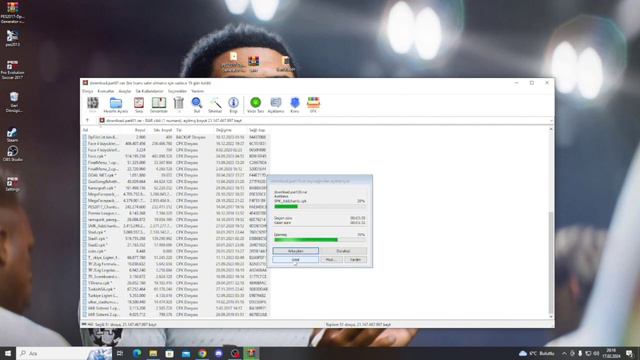The height and width of the screenshot is (360, 640).
Task: Click the İptal (Cancel) button
Action: (296, 260)
